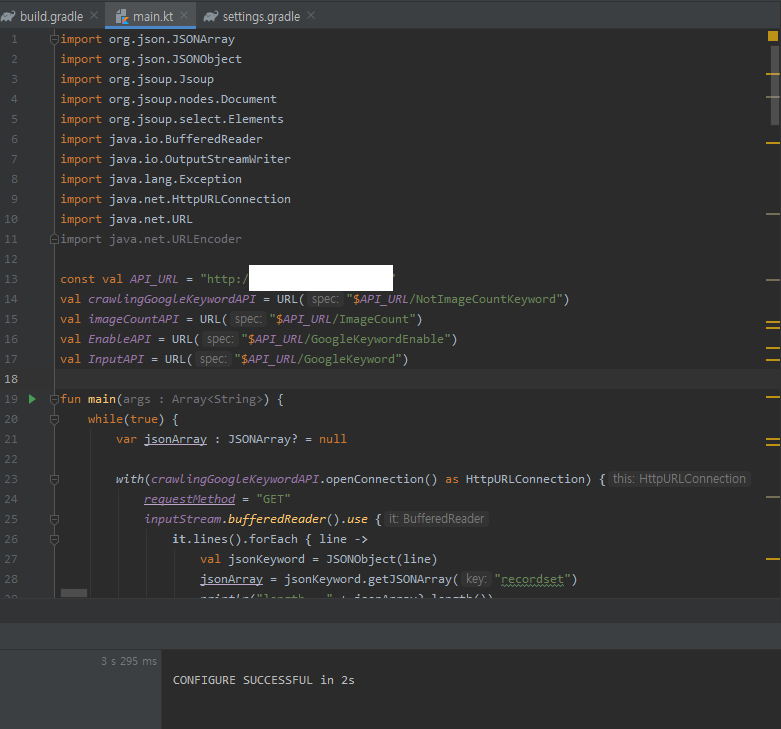Click the main function name on line 19
The width and height of the screenshot is (781, 729).
point(102,399)
